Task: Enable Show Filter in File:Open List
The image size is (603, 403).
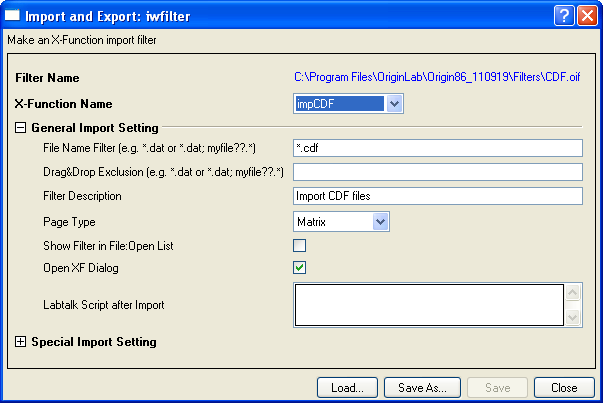Action: [299, 245]
